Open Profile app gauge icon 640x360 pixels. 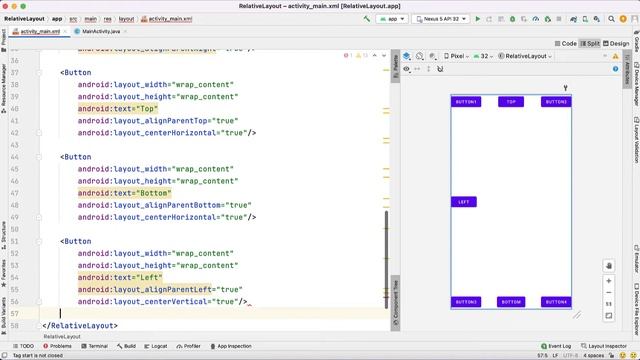pyautogui.click(x=536, y=19)
